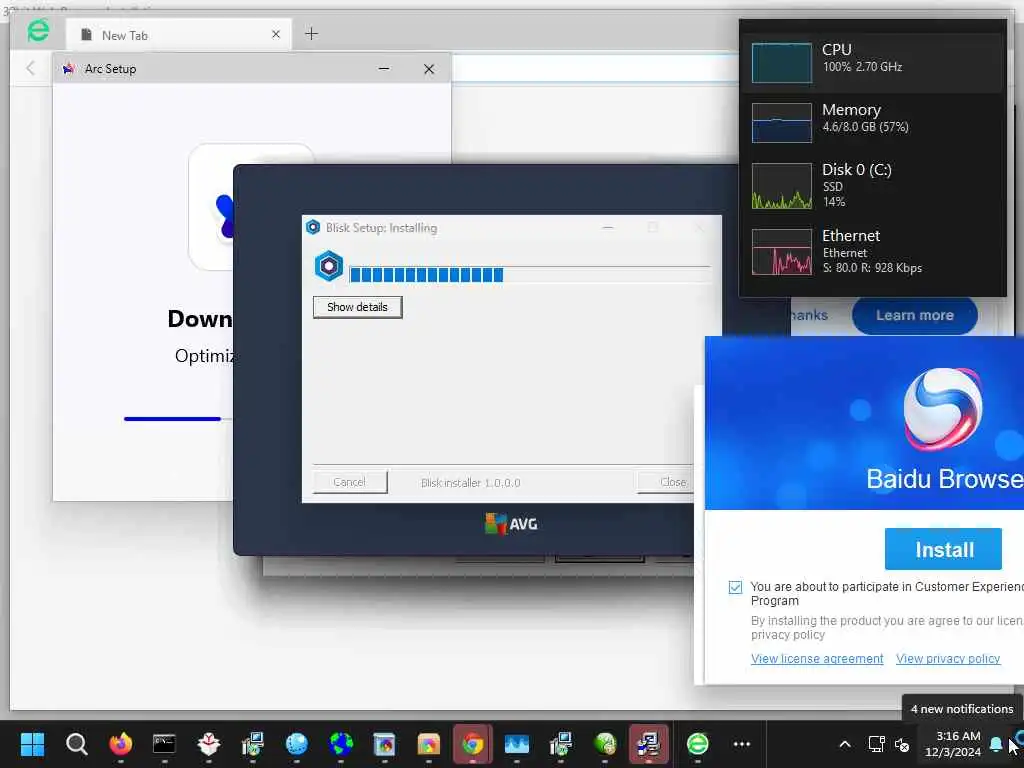
Task: Close the New Tab browser tab
Action: pyautogui.click(x=276, y=34)
